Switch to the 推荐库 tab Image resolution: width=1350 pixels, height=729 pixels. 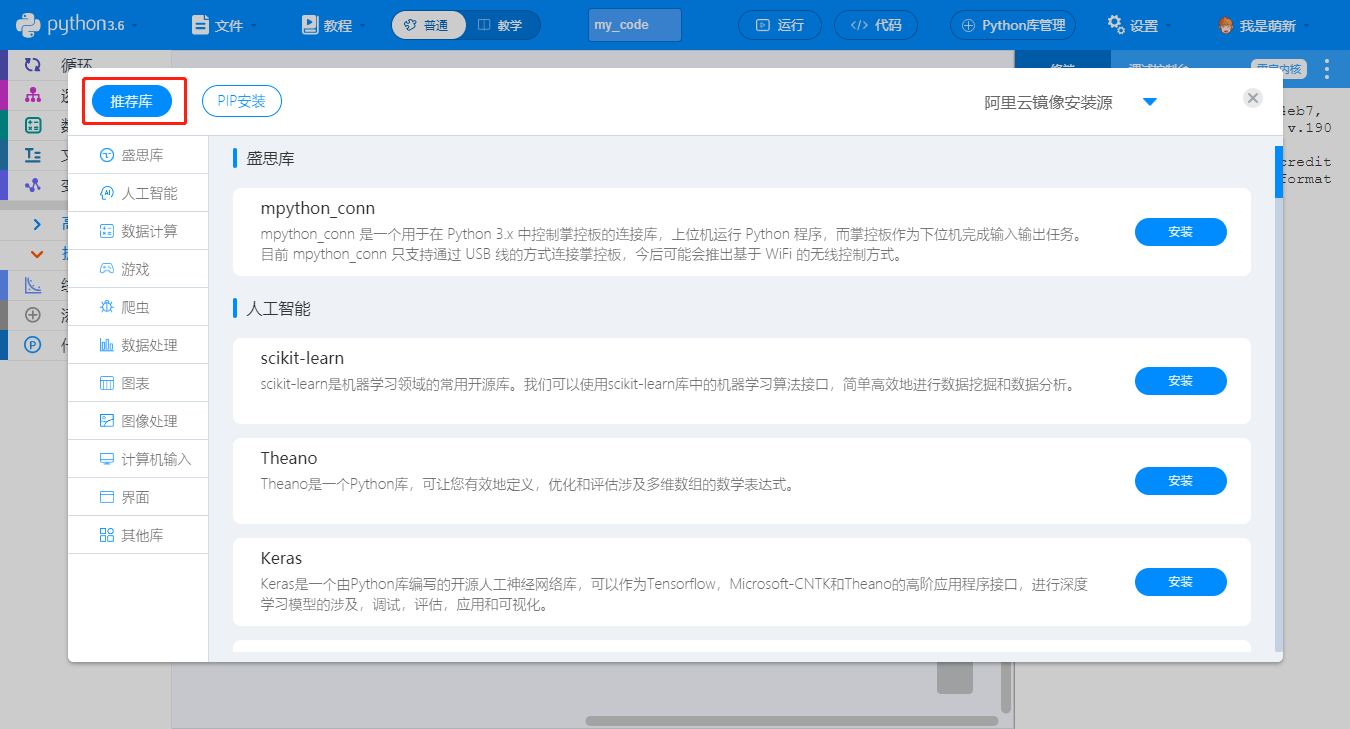tap(132, 101)
